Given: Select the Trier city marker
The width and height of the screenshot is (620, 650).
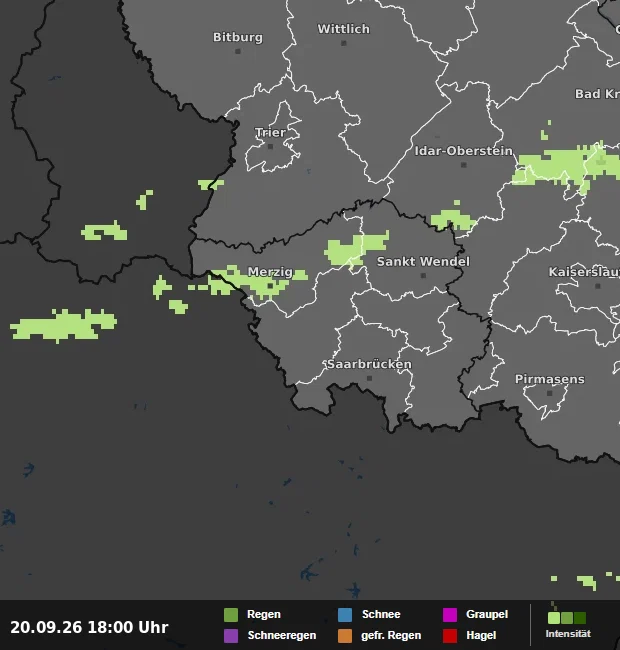Looking at the screenshot, I should (x=271, y=146).
